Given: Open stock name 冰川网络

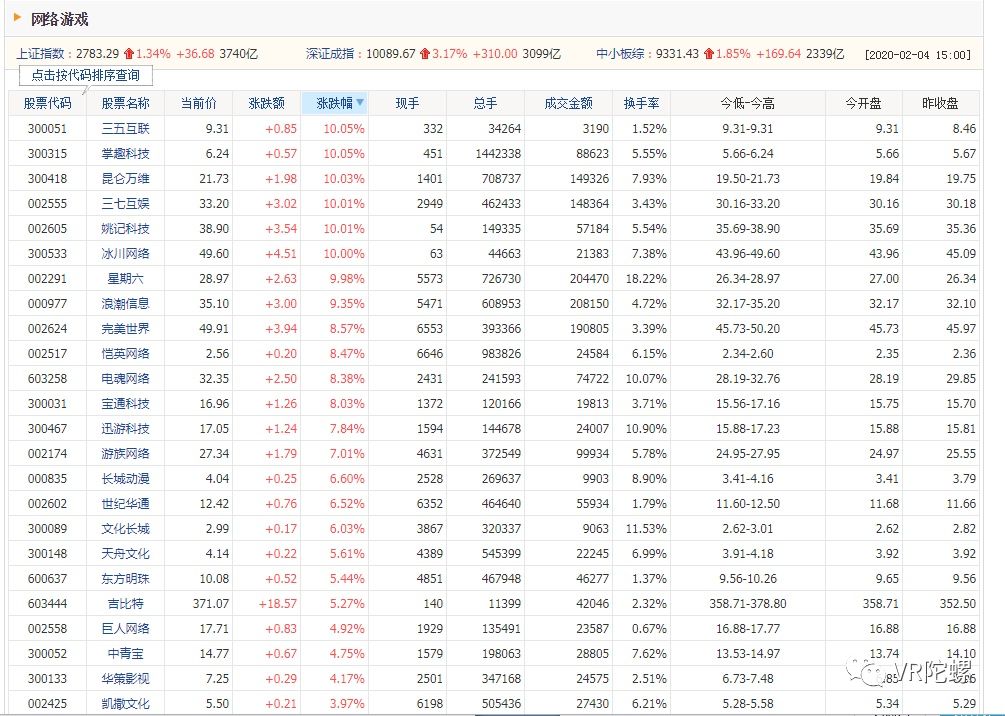Looking at the screenshot, I should tap(126, 253).
